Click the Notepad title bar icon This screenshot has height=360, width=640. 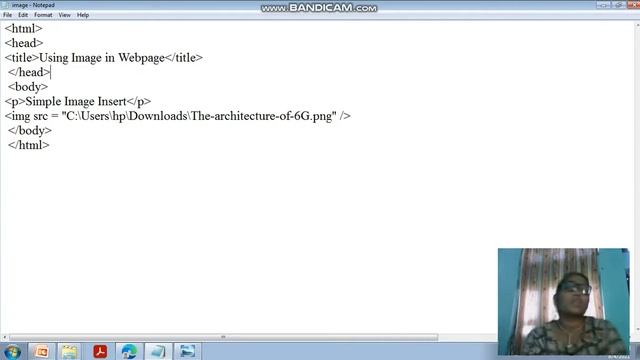(5, 5)
